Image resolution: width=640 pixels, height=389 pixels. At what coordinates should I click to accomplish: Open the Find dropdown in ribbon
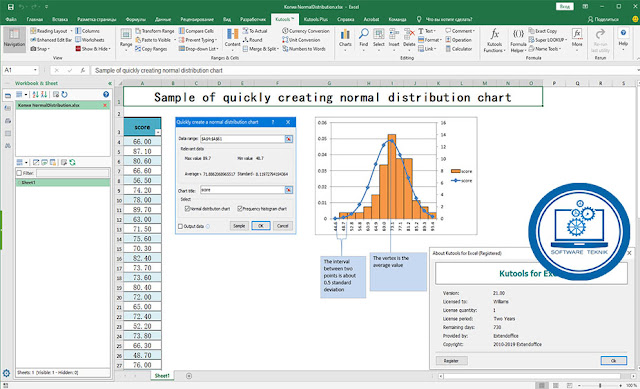363,40
